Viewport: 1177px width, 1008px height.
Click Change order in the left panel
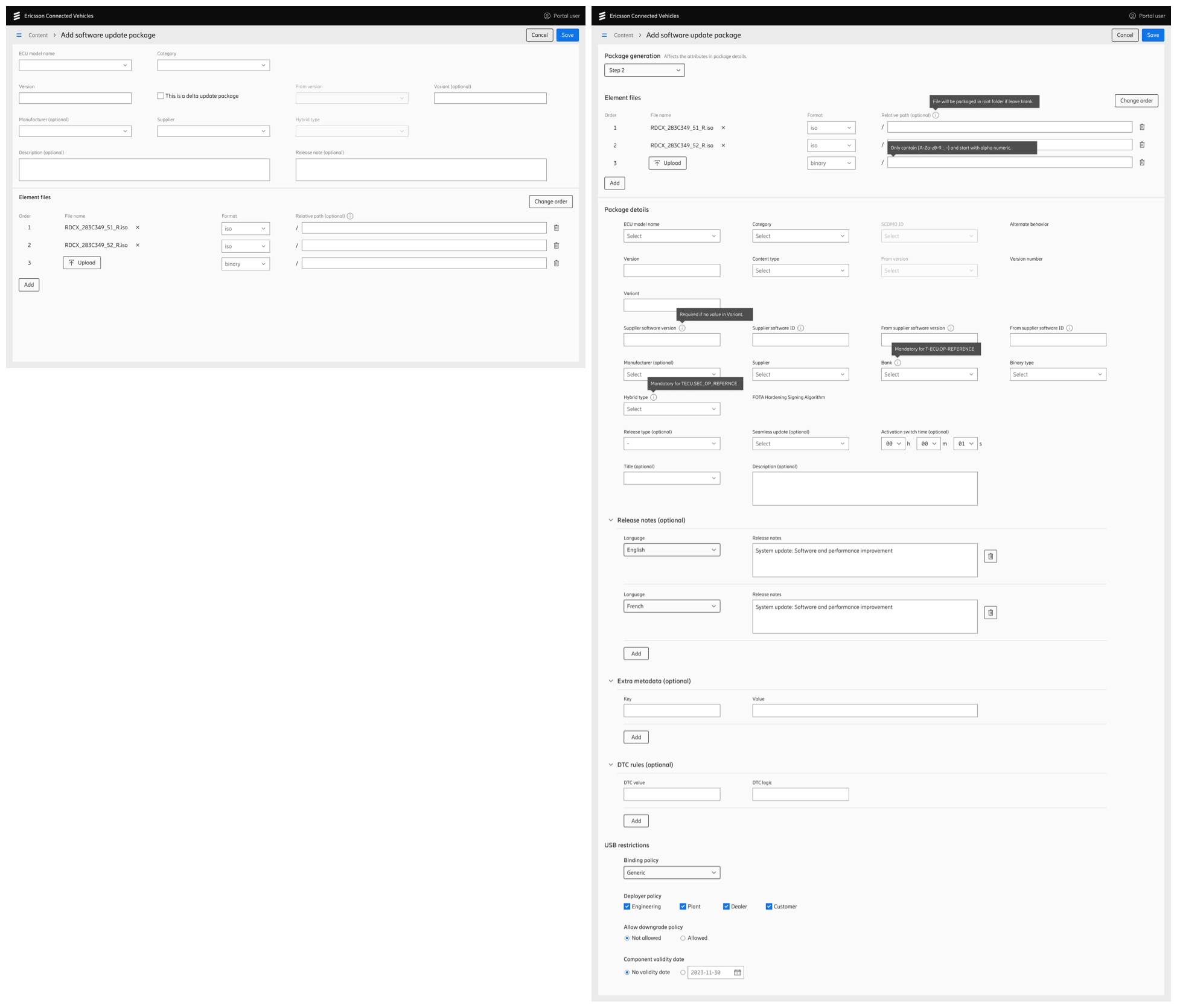point(550,202)
